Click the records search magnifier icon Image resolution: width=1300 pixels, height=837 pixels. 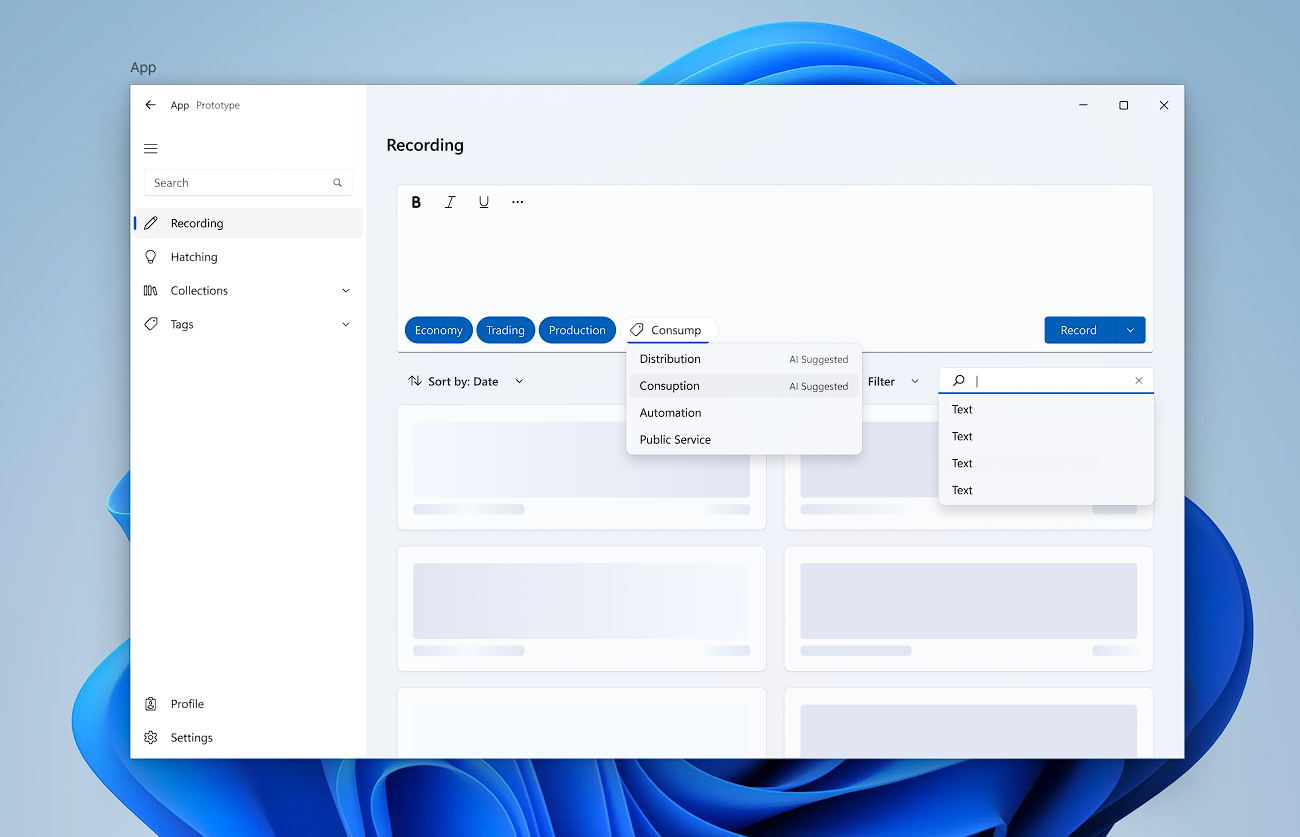click(x=959, y=381)
